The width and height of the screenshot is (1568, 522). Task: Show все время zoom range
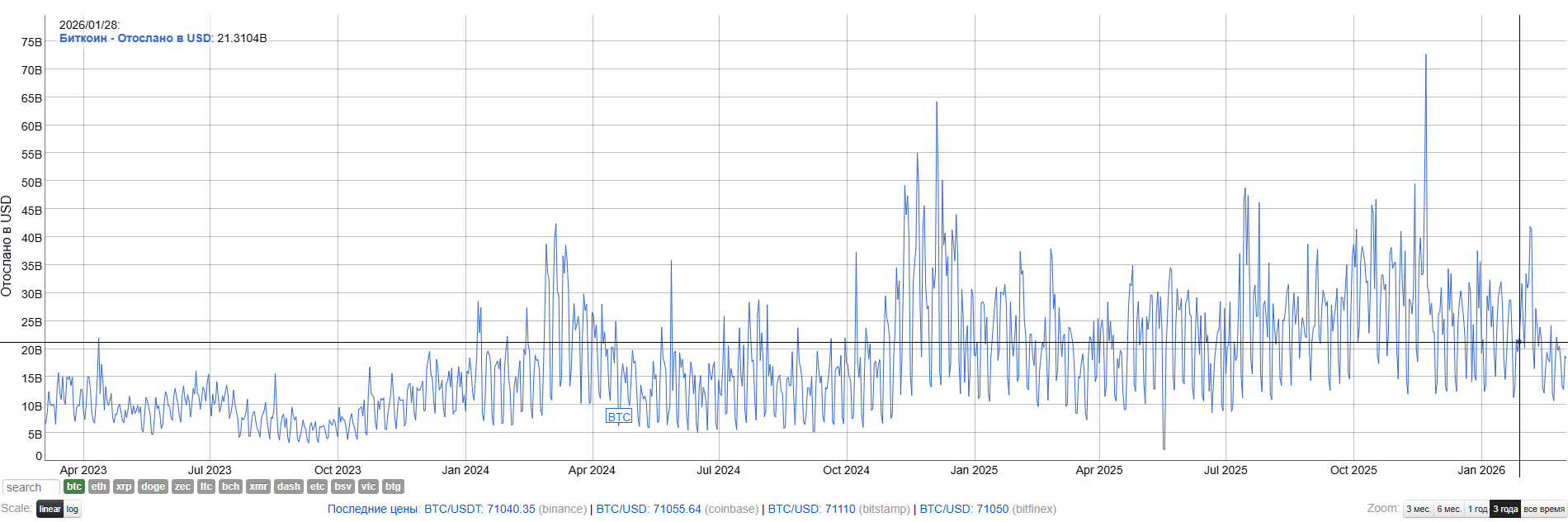point(1543,509)
